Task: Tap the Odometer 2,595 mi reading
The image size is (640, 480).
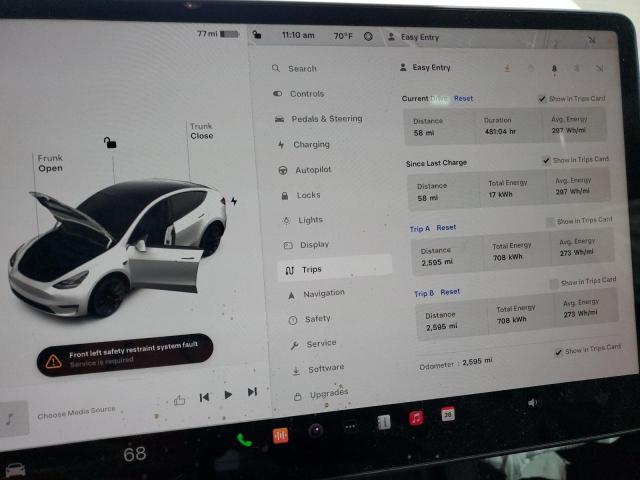Action: (x=456, y=363)
